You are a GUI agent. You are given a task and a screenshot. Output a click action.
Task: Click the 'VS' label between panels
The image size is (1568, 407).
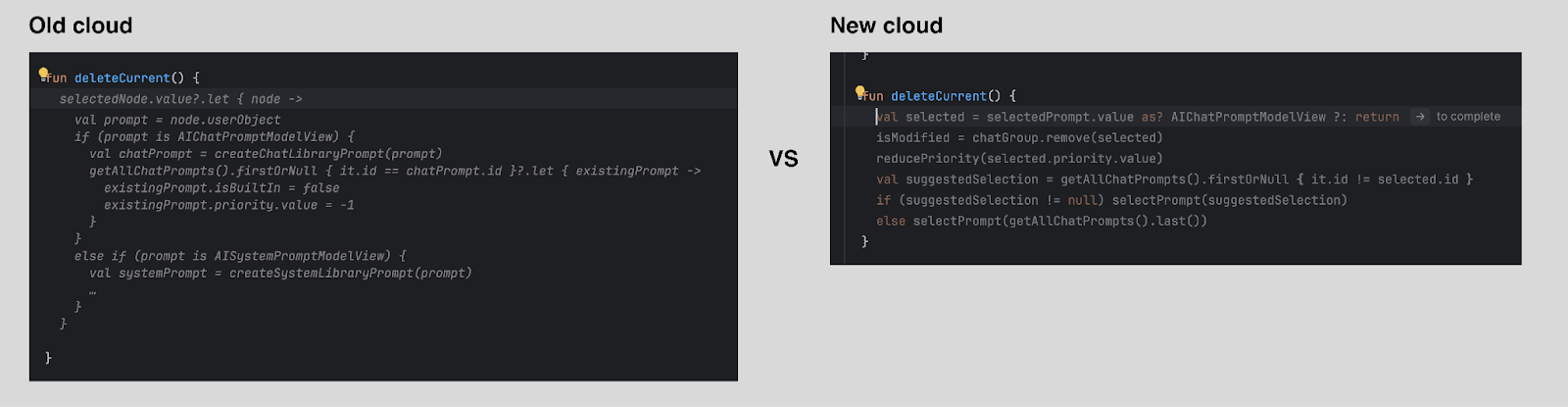[783, 159]
